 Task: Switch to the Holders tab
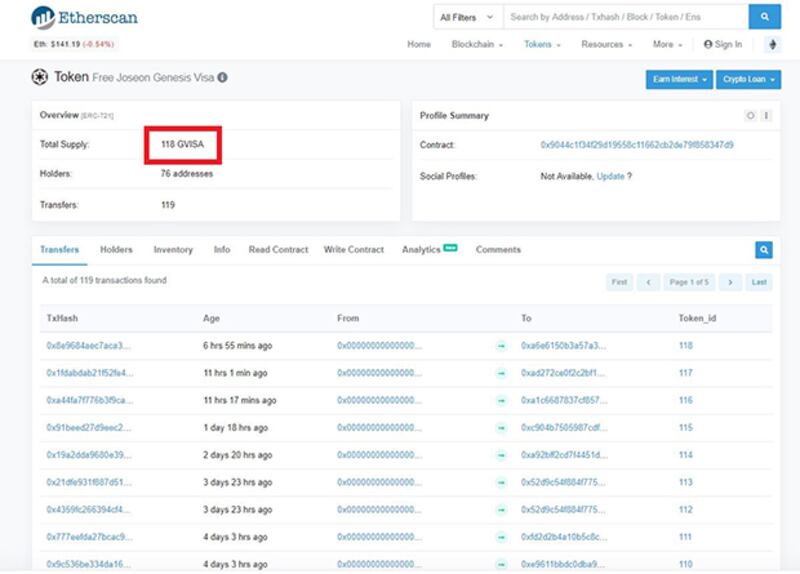click(x=116, y=249)
